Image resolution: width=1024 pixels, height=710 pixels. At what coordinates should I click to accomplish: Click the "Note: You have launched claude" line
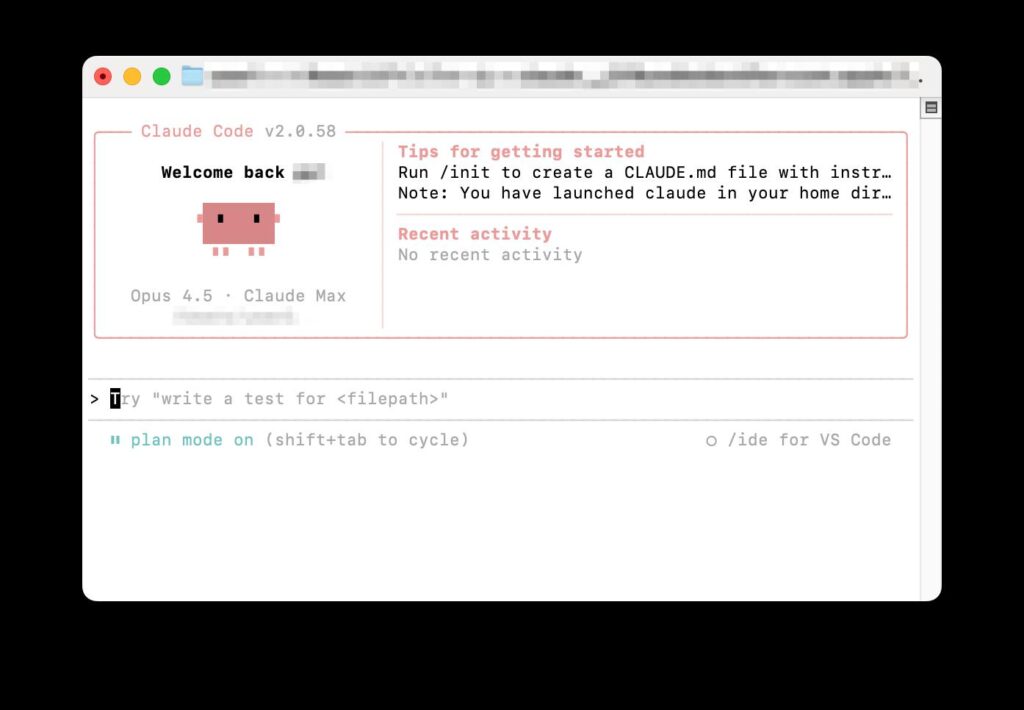[644, 193]
